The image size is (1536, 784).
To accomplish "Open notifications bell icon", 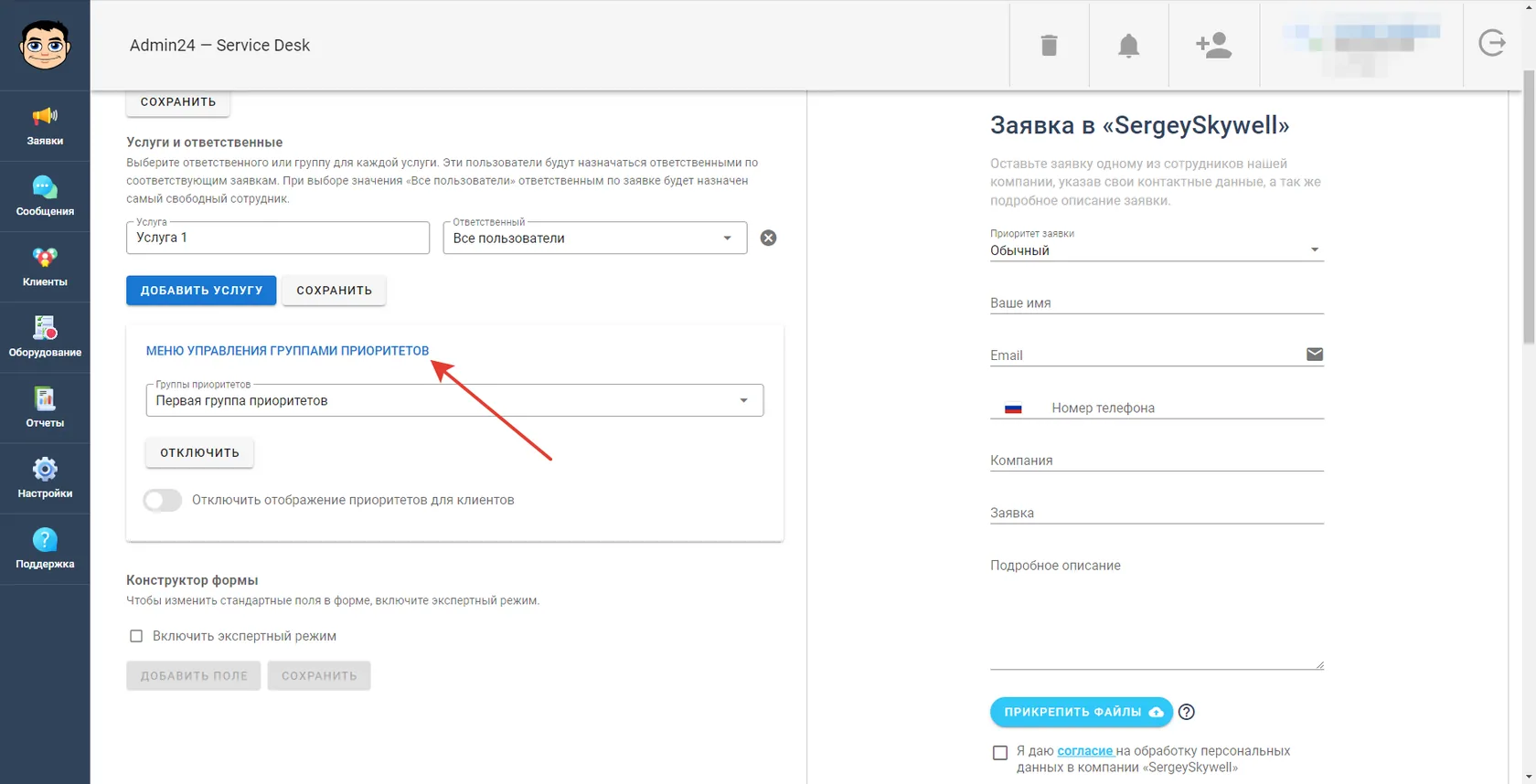I will tap(1128, 45).
